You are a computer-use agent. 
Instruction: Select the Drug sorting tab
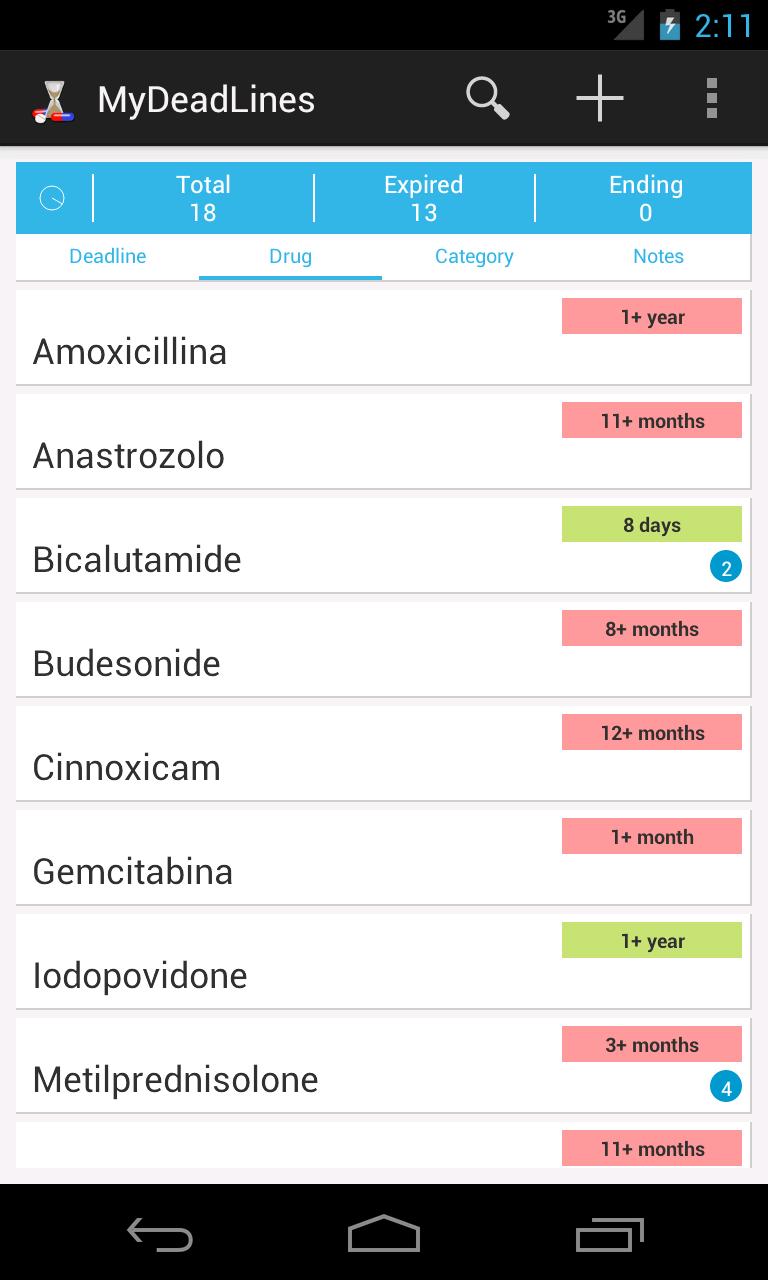coord(290,257)
